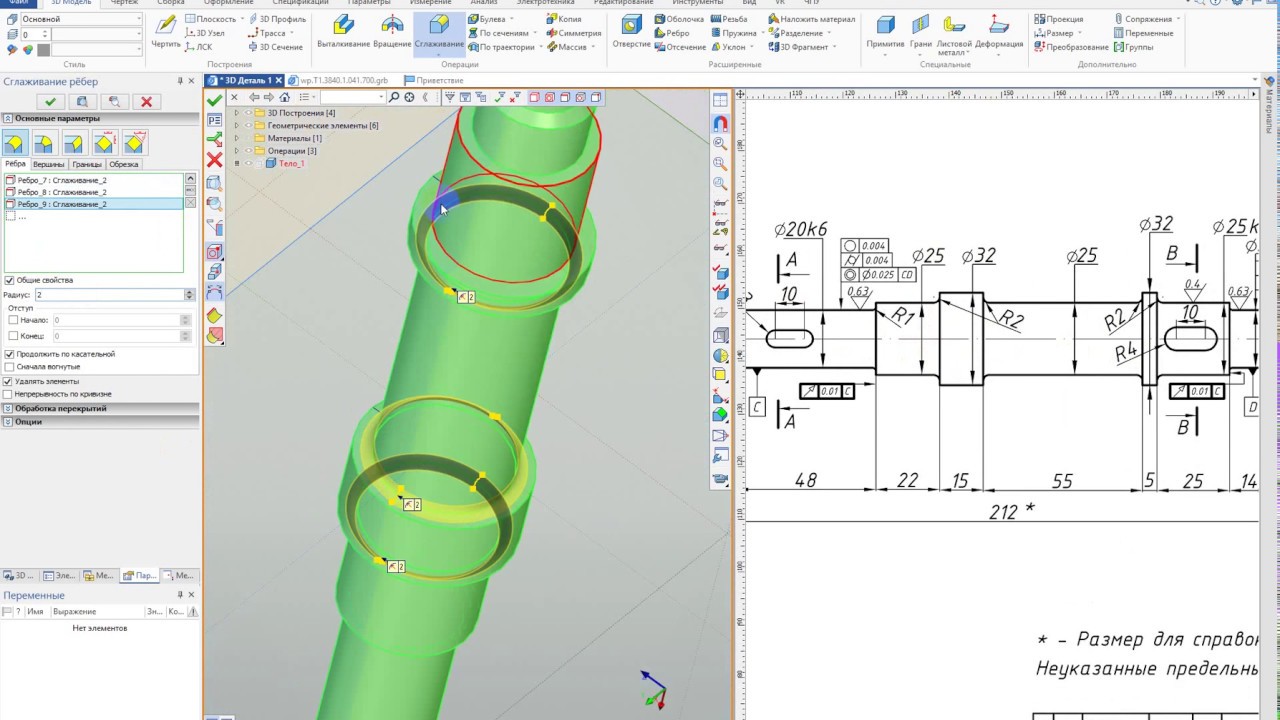Click the Наложить материал tool
This screenshot has width=1280, height=720.
tap(811, 19)
